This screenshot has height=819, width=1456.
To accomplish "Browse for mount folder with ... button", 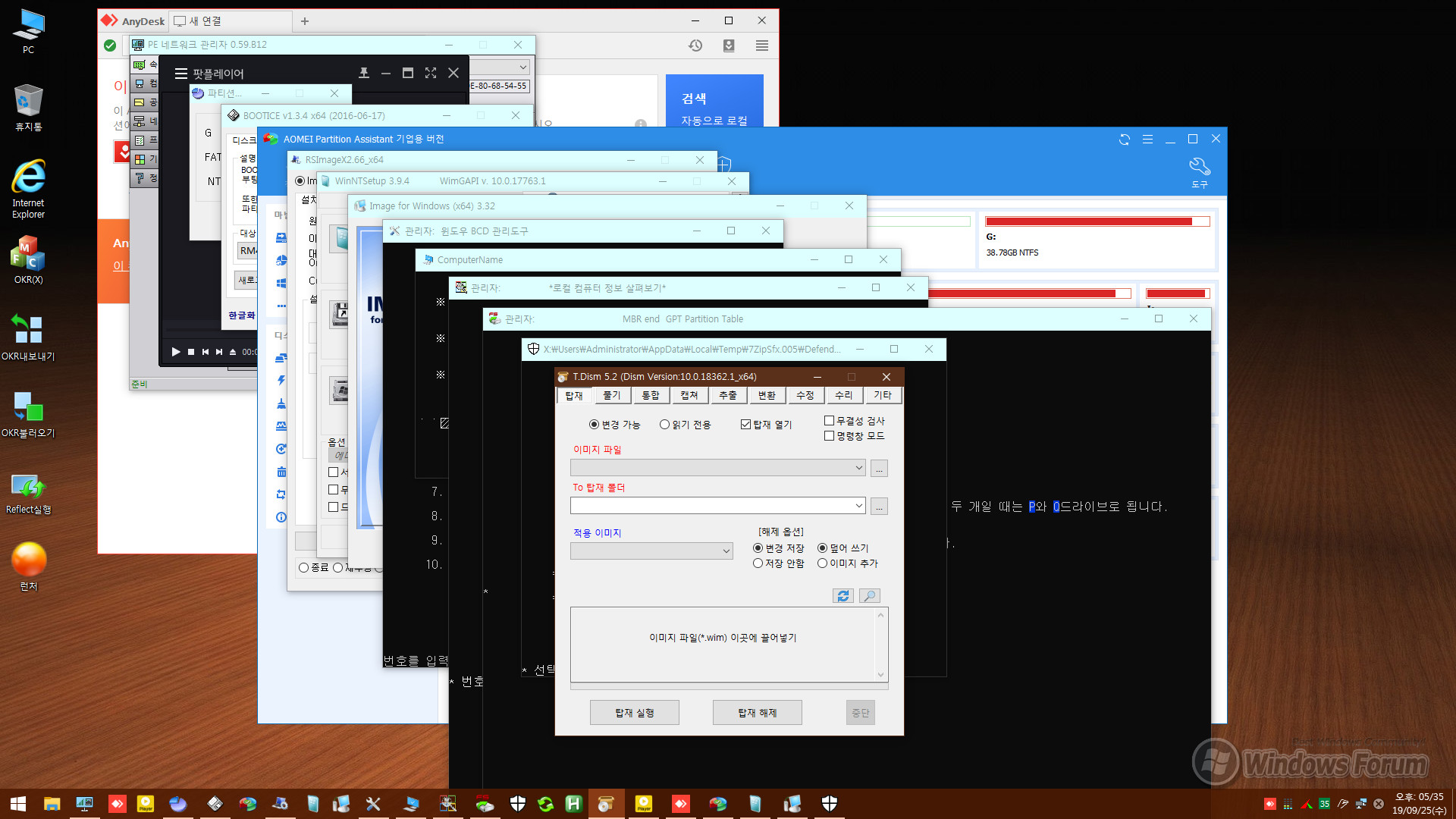I will pos(879,506).
